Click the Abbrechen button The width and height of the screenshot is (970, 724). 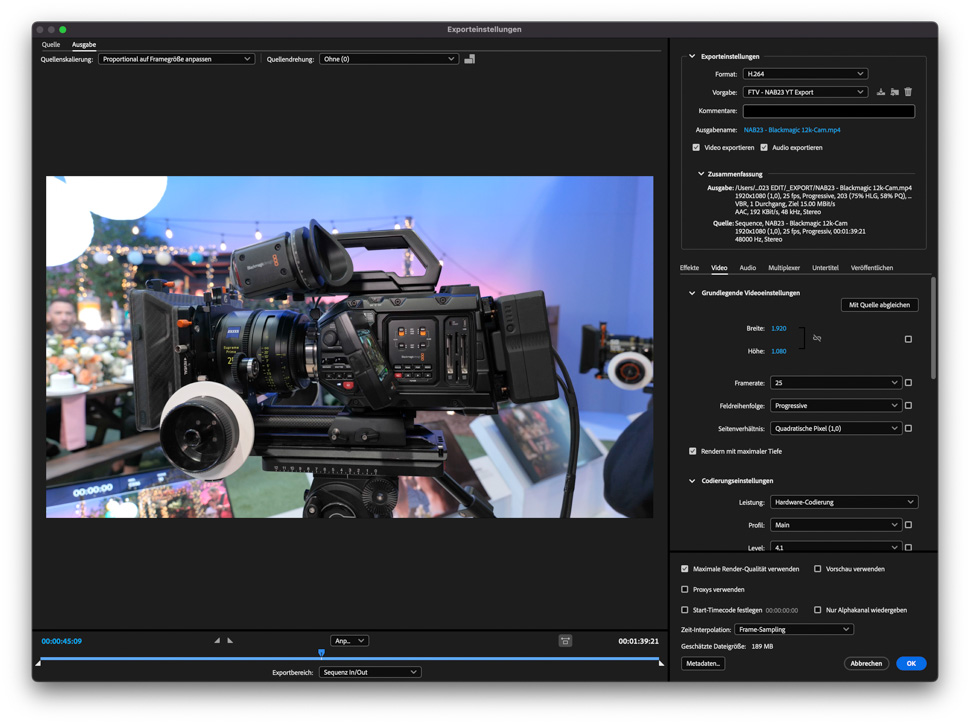pyautogui.click(x=866, y=663)
